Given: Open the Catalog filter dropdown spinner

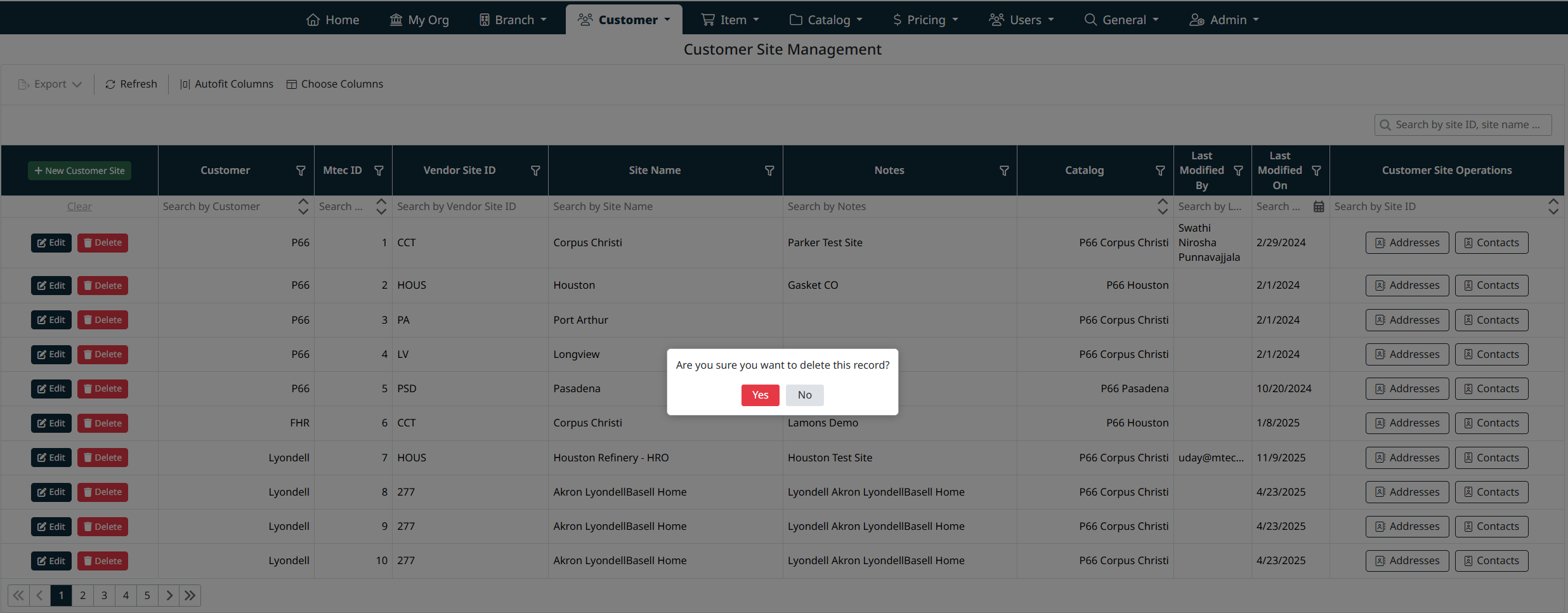Looking at the screenshot, I should (x=1162, y=207).
